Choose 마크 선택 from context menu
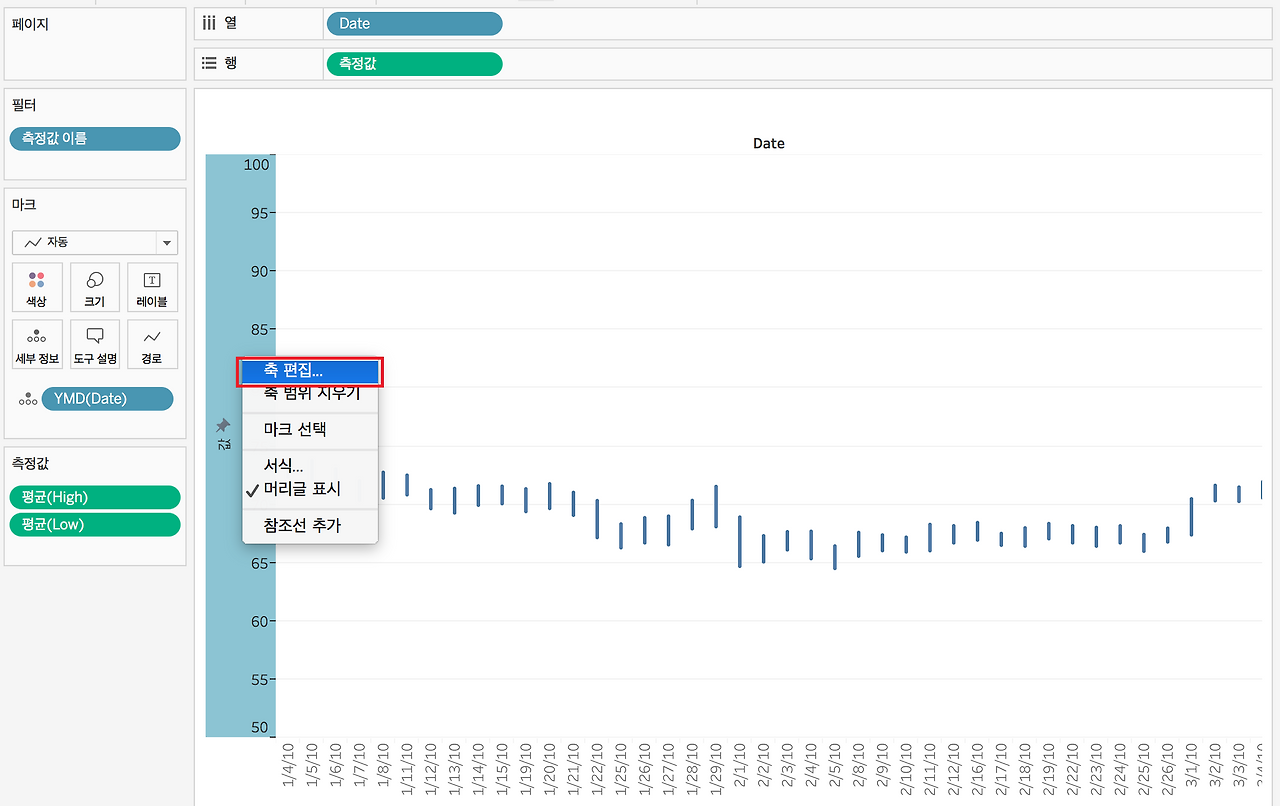1280x806 pixels. 310,429
